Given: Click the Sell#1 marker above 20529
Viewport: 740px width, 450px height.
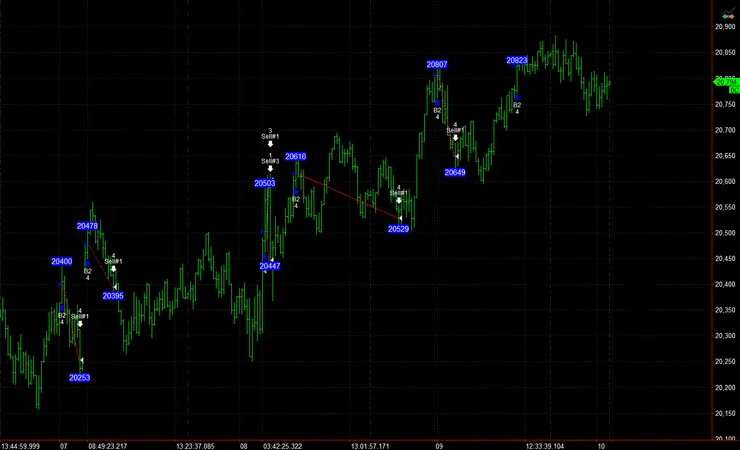Looking at the screenshot, I should point(399,193).
